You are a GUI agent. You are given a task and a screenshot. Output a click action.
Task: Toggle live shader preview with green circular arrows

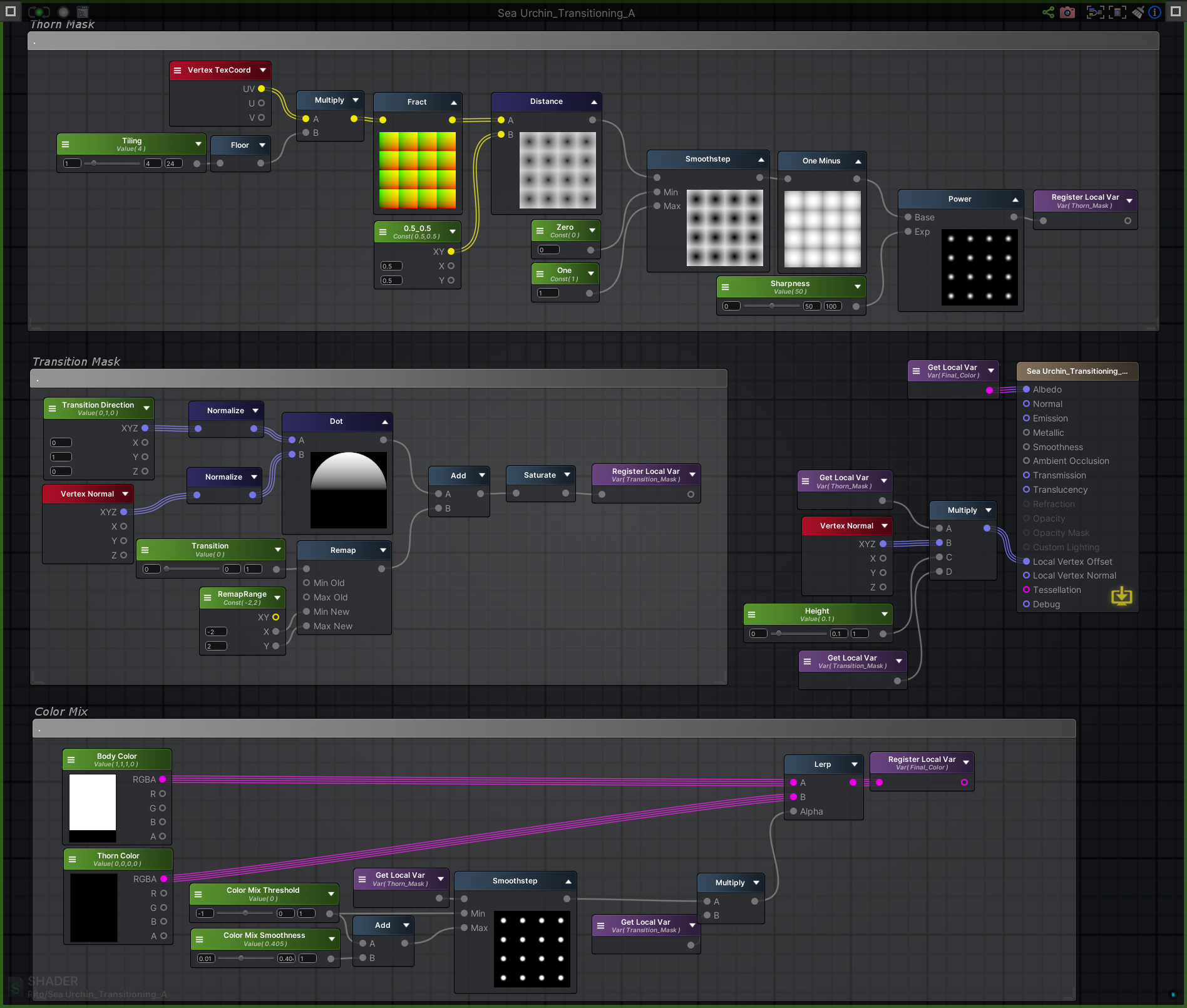coord(39,11)
